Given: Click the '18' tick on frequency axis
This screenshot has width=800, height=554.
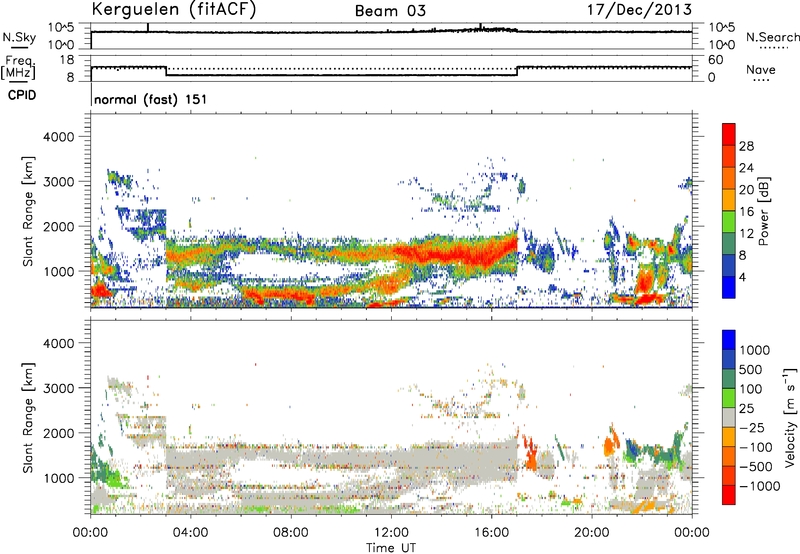Looking at the screenshot, I should (67, 60).
